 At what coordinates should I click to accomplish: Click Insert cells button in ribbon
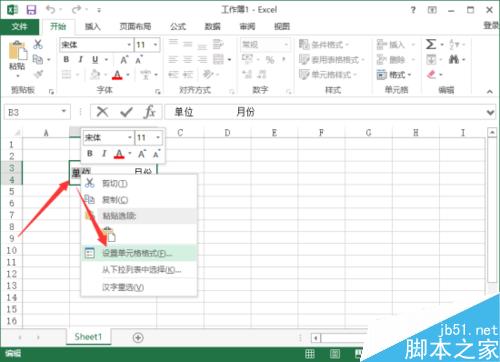tap(396, 44)
